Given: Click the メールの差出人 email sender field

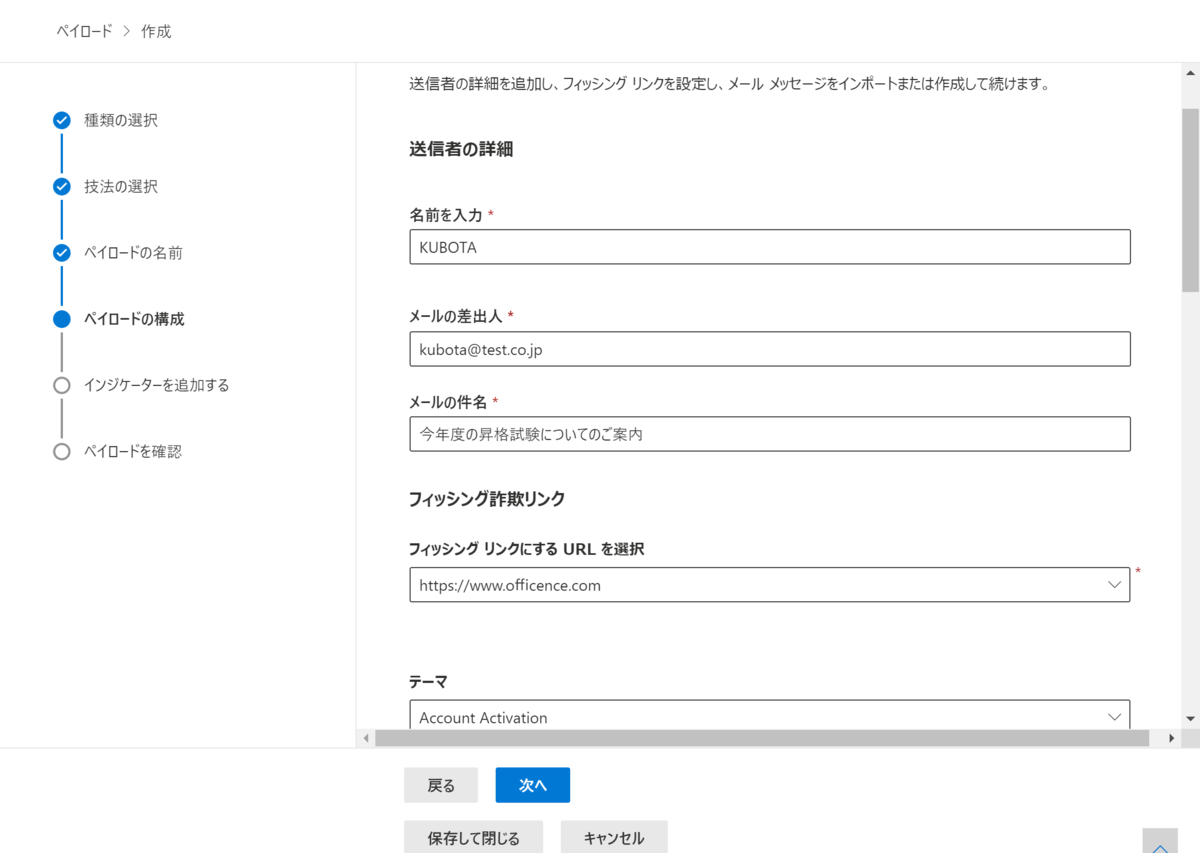Looking at the screenshot, I should (770, 348).
